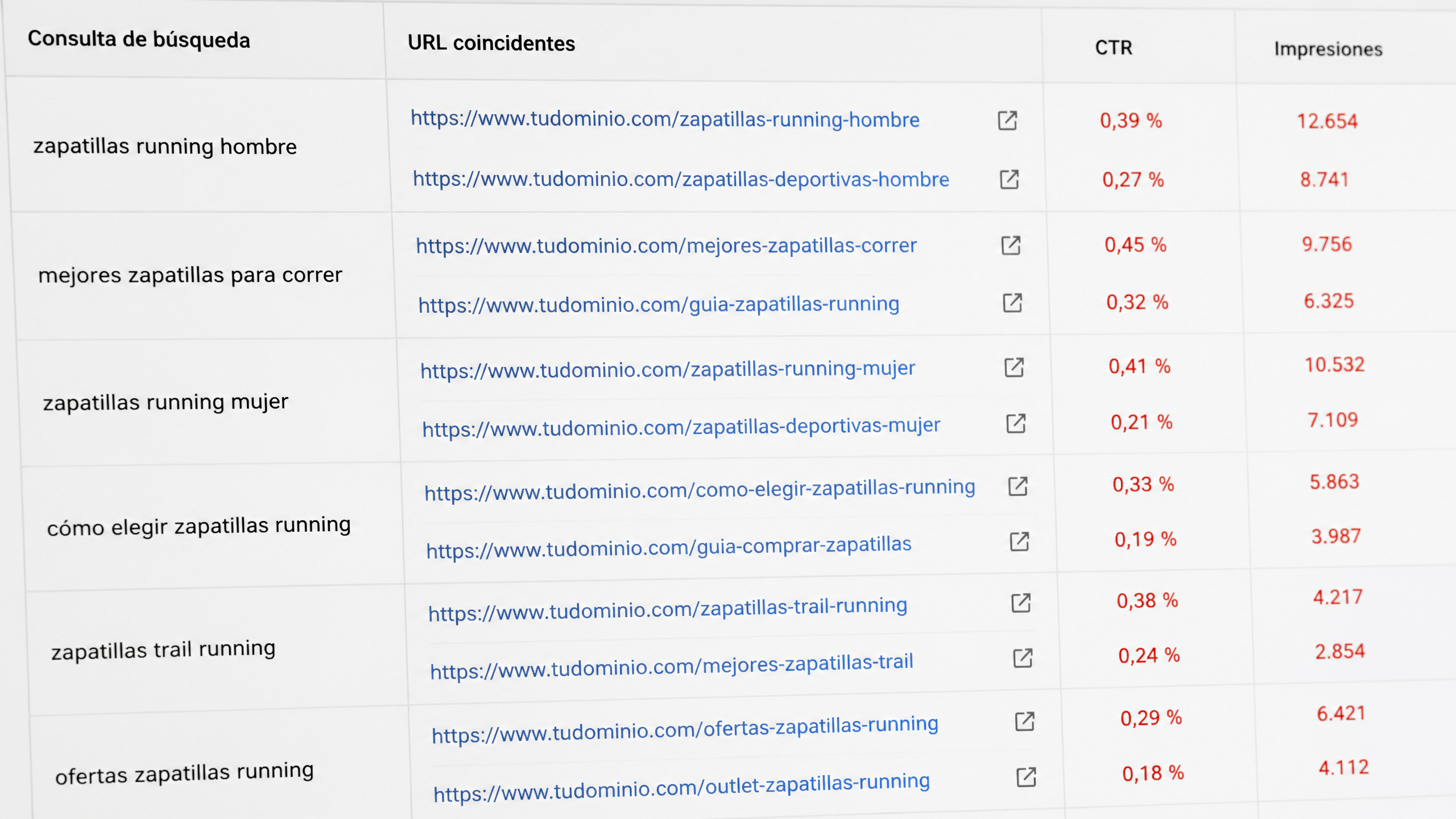Open the zapatillas-running-hombre URL link

click(665, 119)
